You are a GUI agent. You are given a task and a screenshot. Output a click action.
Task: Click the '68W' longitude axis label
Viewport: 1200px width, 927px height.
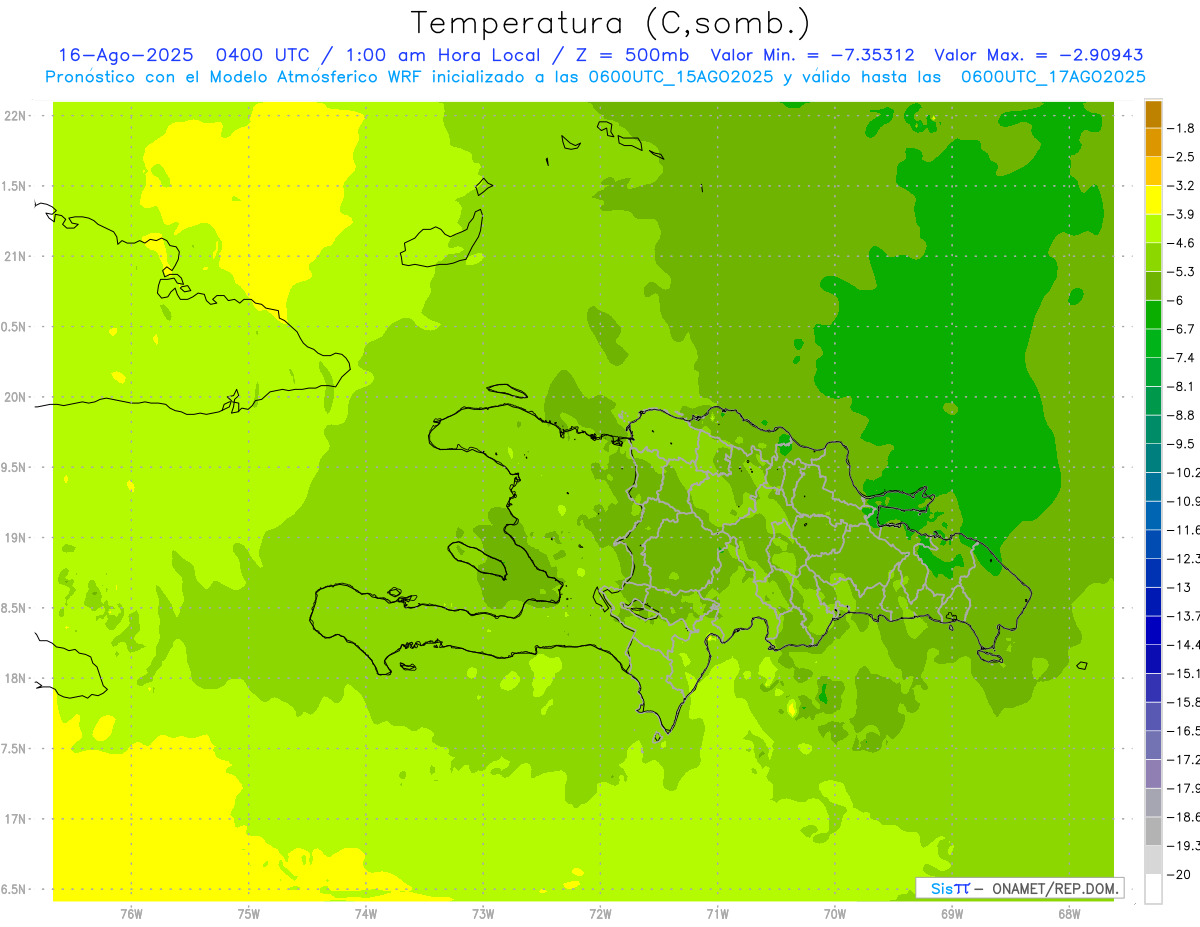1069,913
